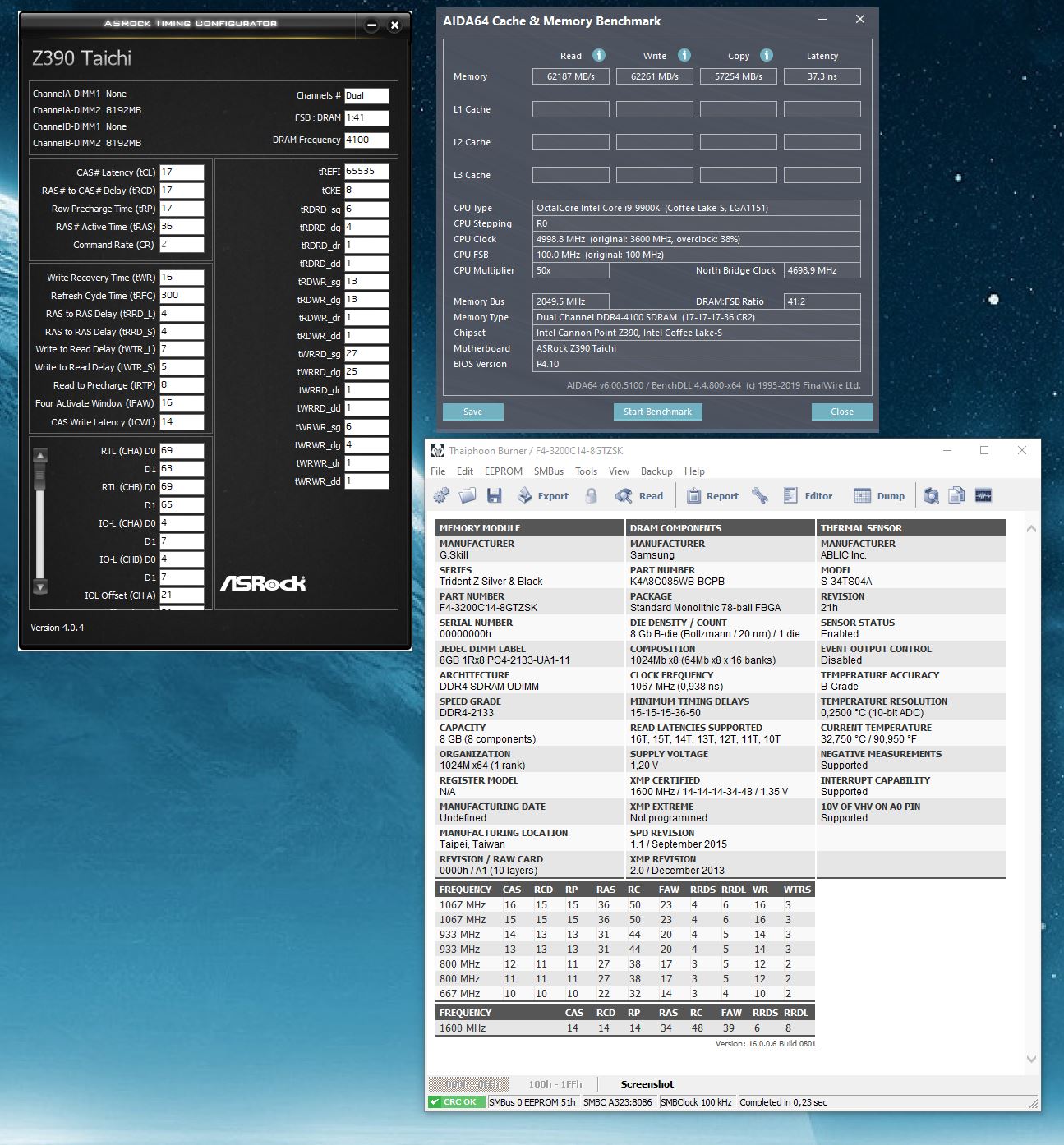Open a file with the folder toolbar icon
Viewport: 1064px width, 1145px height.
pyautogui.click(x=468, y=495)
